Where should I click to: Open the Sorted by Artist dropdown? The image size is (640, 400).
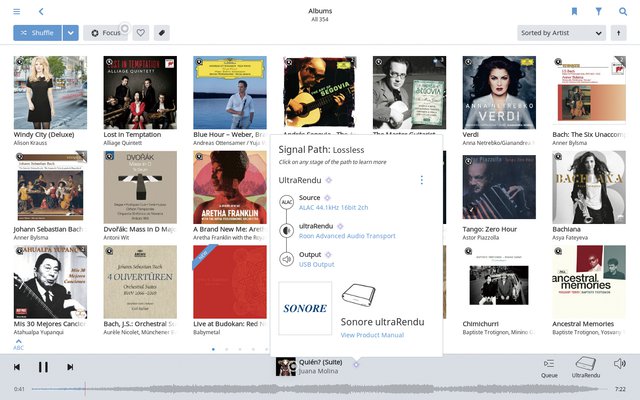[561, 33]
